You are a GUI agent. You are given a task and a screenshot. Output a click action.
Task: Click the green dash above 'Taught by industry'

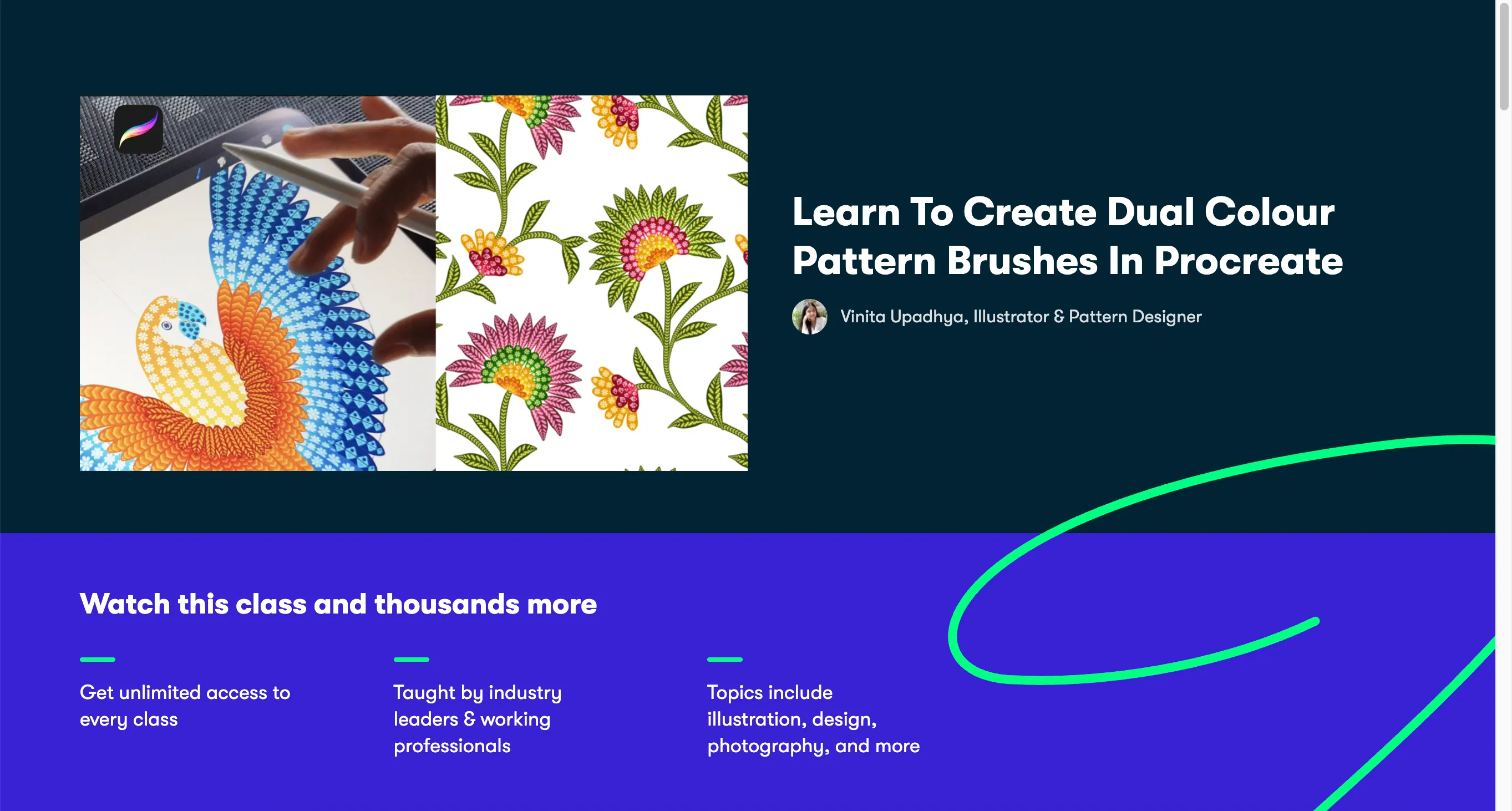tap(411, 660)
